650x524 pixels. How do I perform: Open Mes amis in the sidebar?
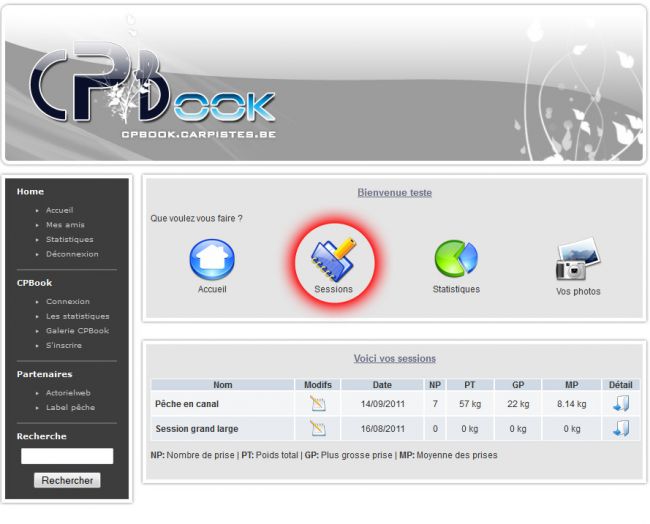[x=65, y=225]
